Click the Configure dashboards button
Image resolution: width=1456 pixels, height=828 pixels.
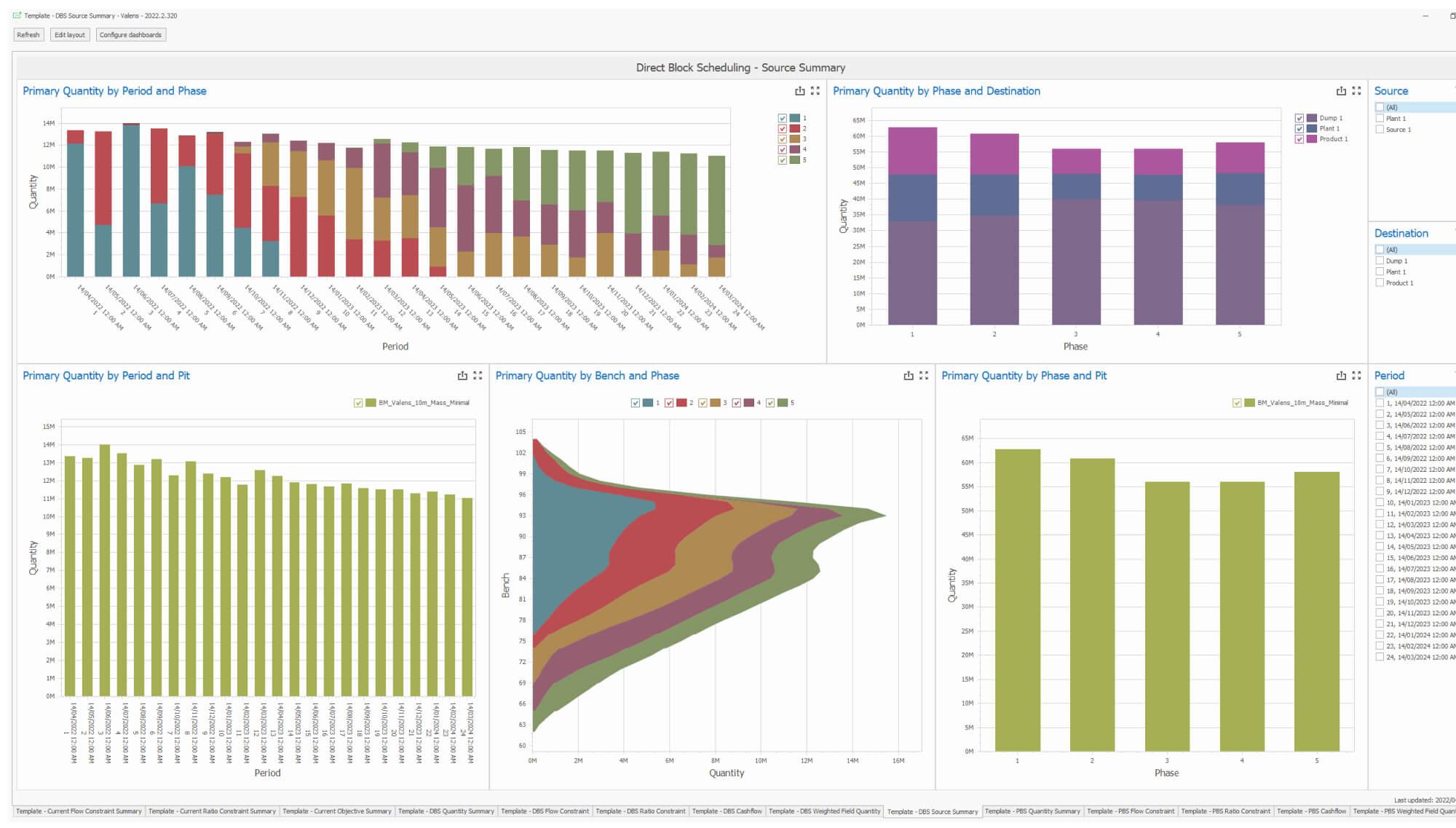130,35
